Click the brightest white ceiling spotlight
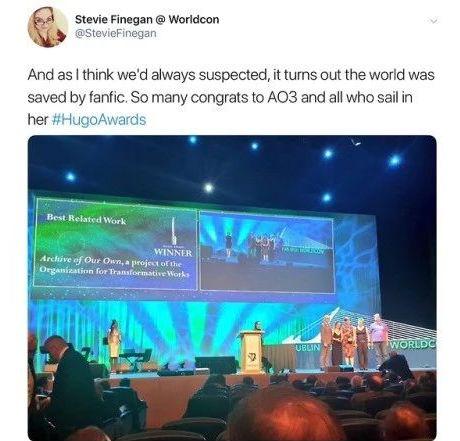The image size is (460, 441). click(x=209, y=188)
